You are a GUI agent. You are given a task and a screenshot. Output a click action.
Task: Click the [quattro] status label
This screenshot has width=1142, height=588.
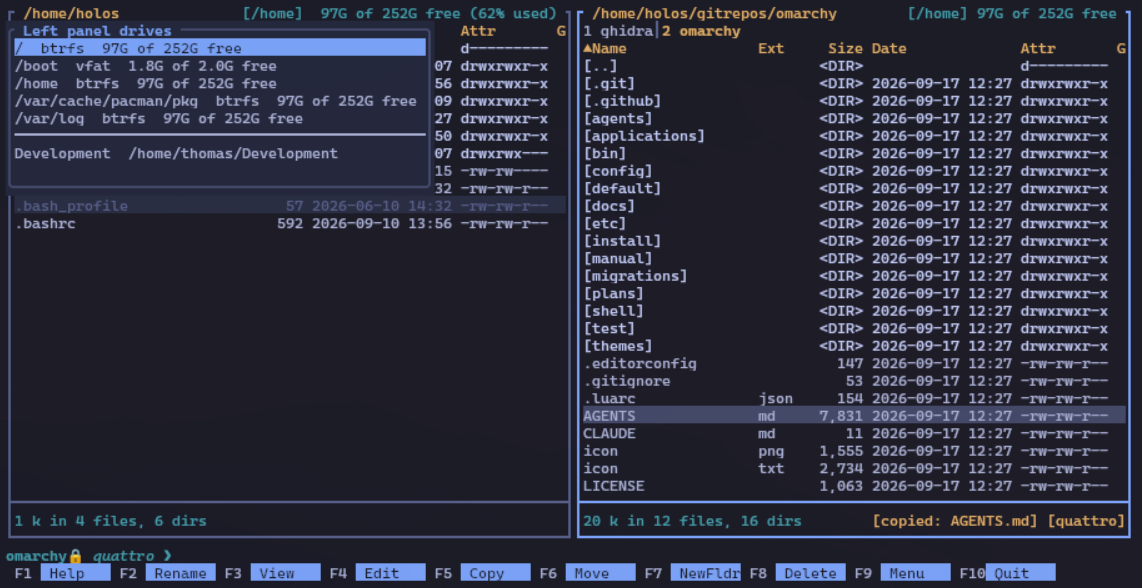click(1087, 521)
